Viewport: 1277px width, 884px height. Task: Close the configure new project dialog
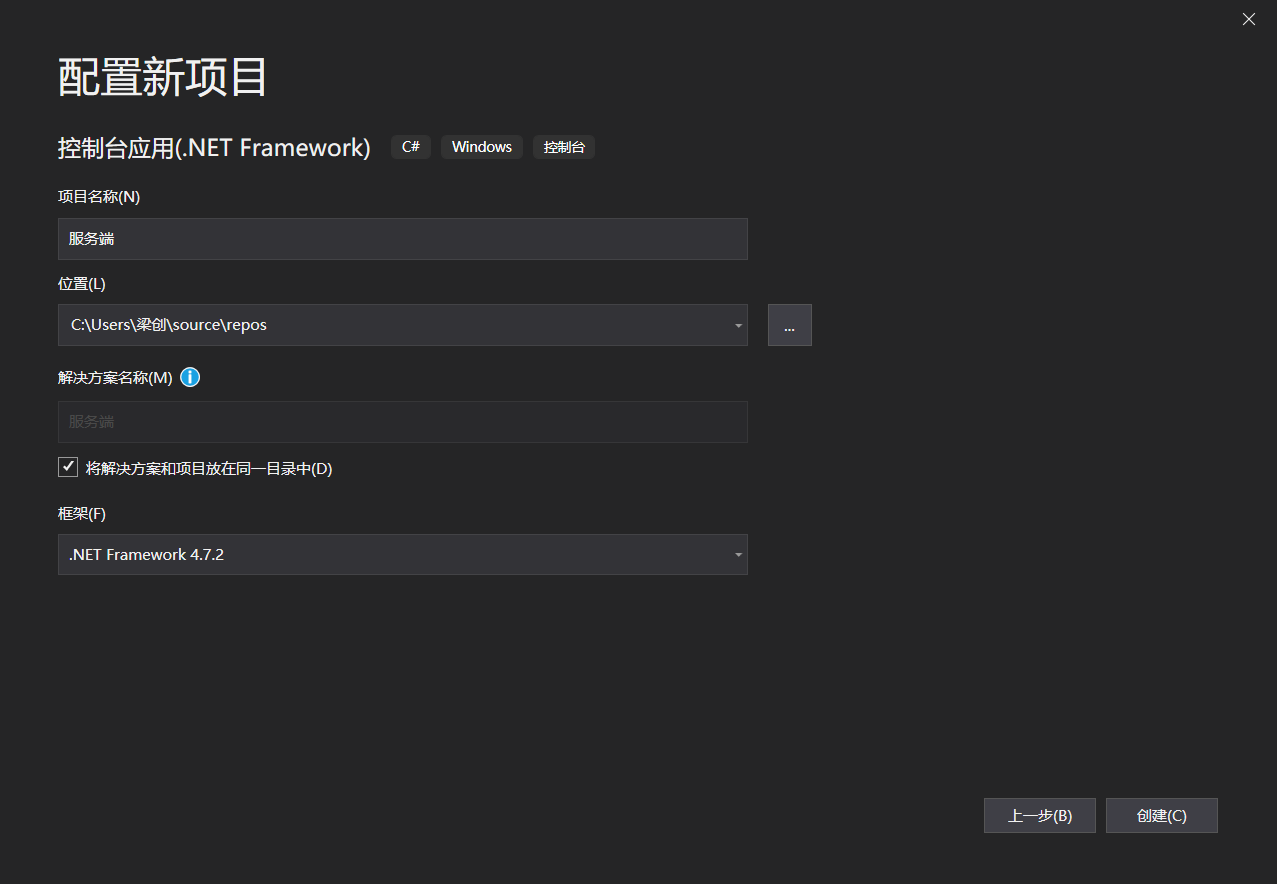[x=1249, y=19]
